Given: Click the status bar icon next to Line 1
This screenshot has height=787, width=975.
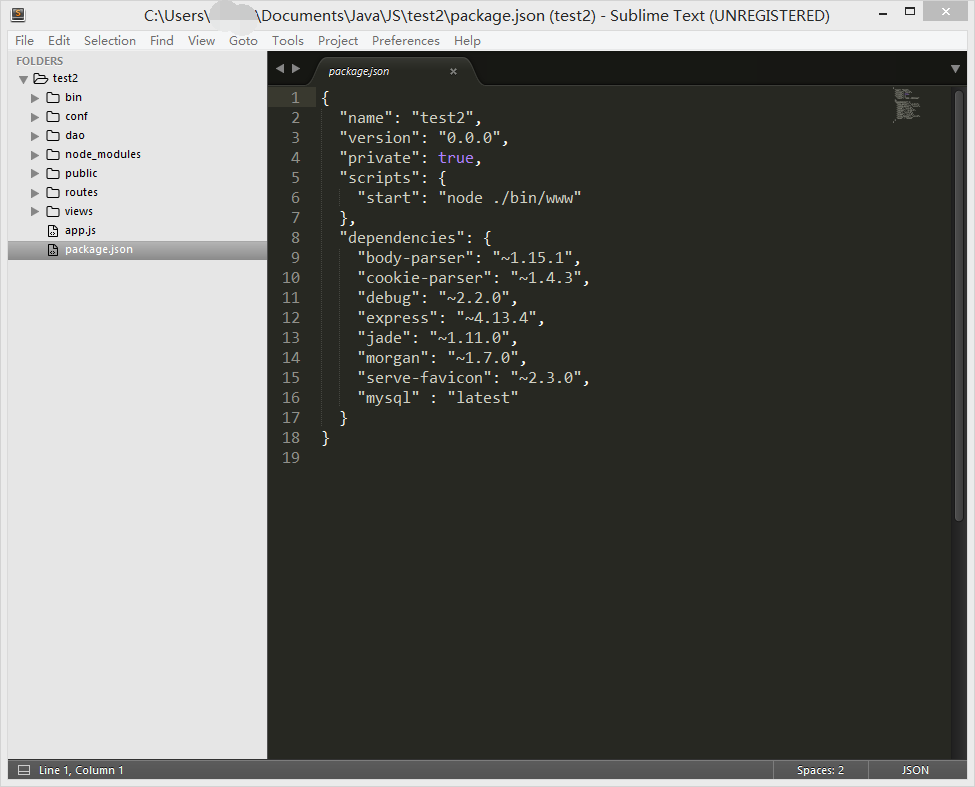Looking at the screenshot, I should coord(22,770).
